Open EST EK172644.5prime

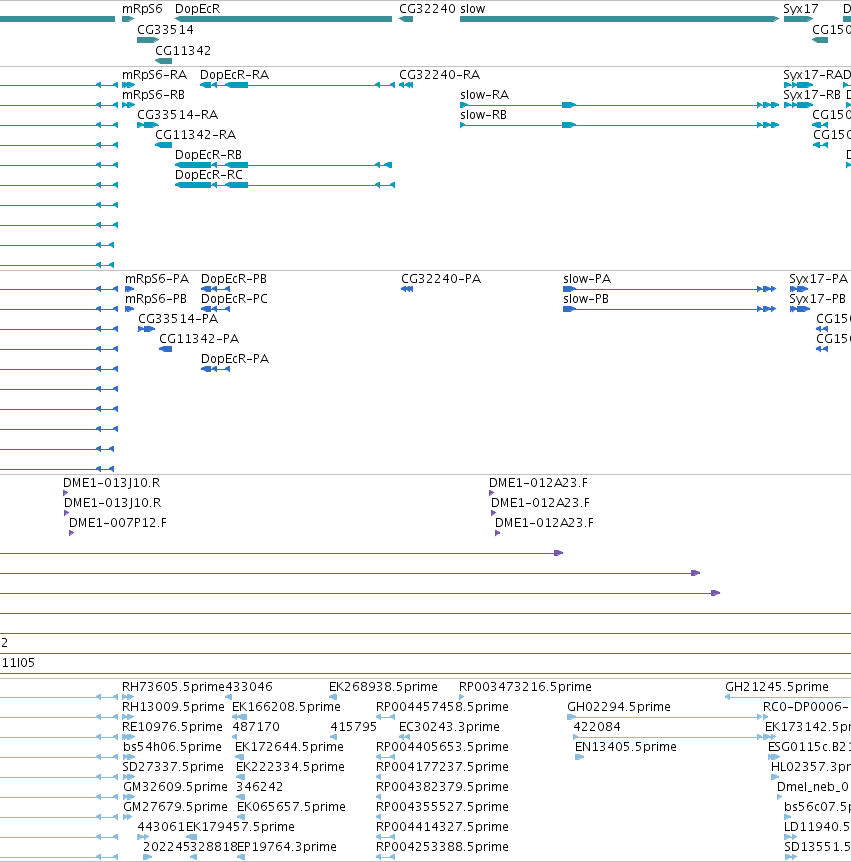click(x=289, y=747)
